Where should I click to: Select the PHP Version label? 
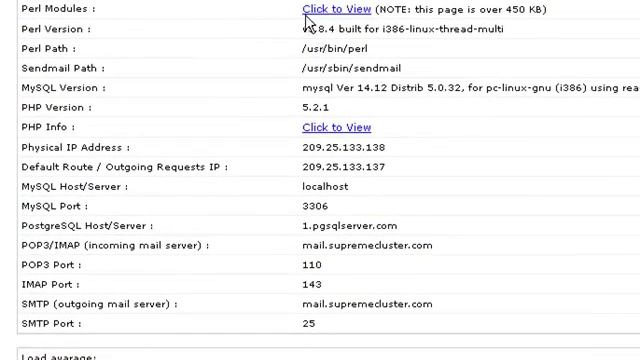pos(56,108)
